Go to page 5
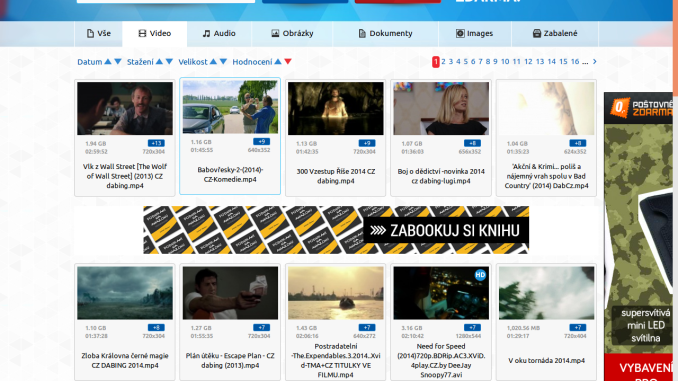This screenshot has height=381, width=678. click(466, 61)
